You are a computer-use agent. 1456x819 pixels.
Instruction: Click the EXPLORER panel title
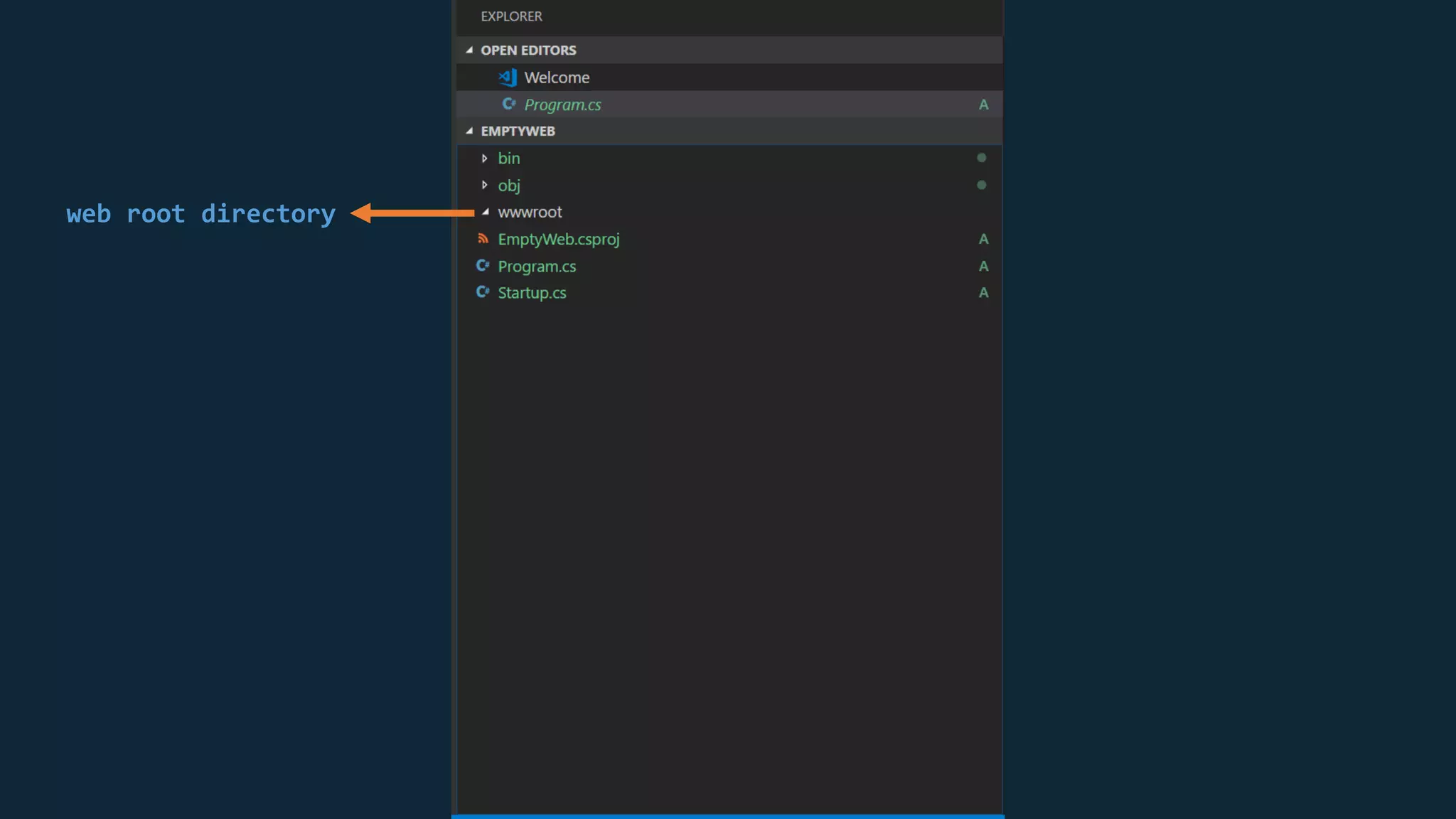[x=511, y=16]
